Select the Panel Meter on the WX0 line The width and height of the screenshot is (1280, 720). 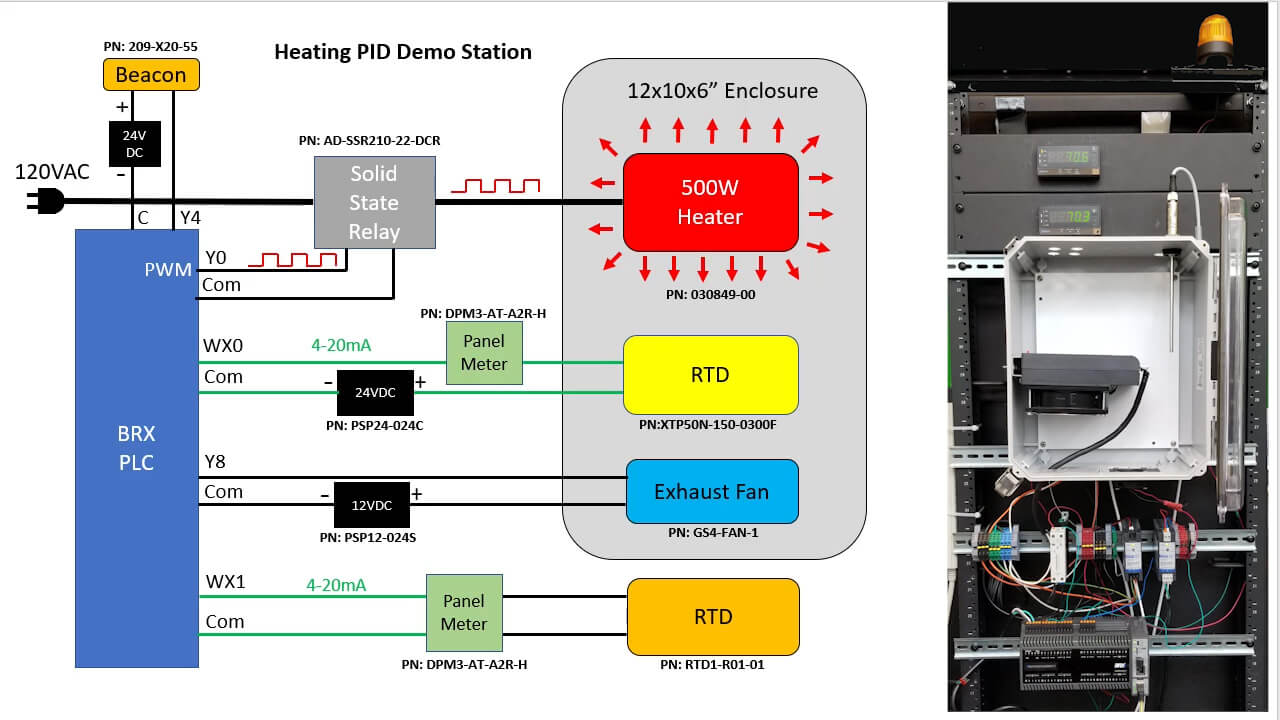484,353
